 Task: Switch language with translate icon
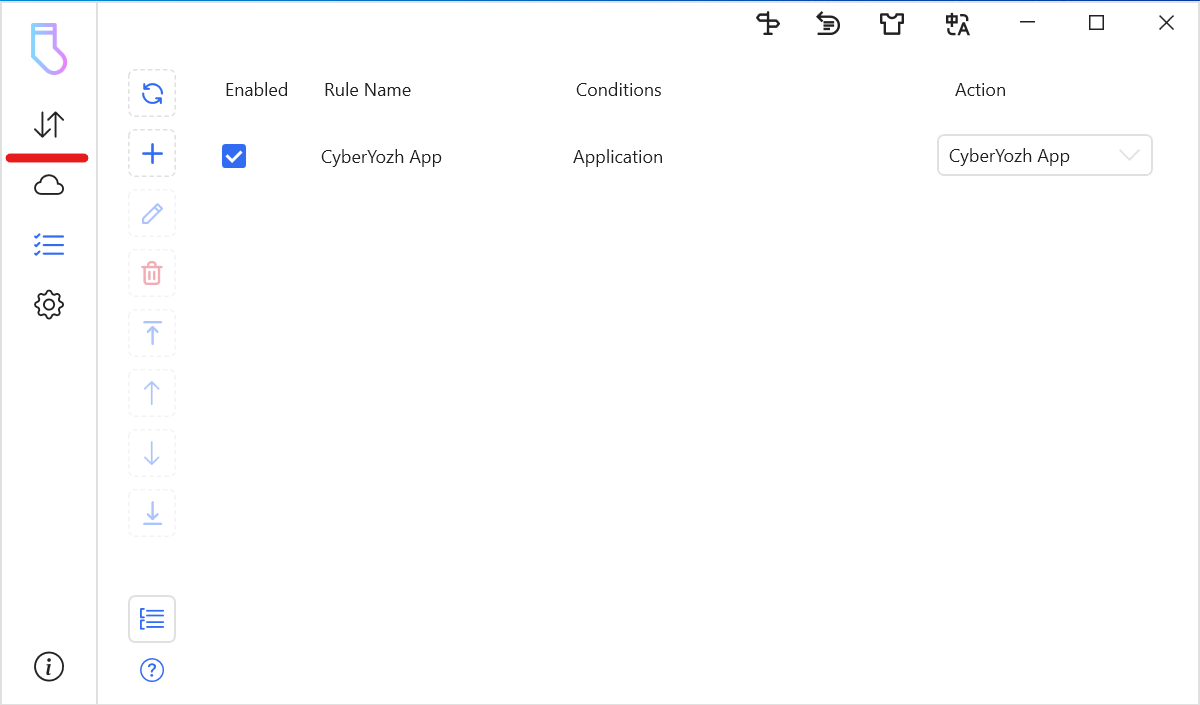957,24
